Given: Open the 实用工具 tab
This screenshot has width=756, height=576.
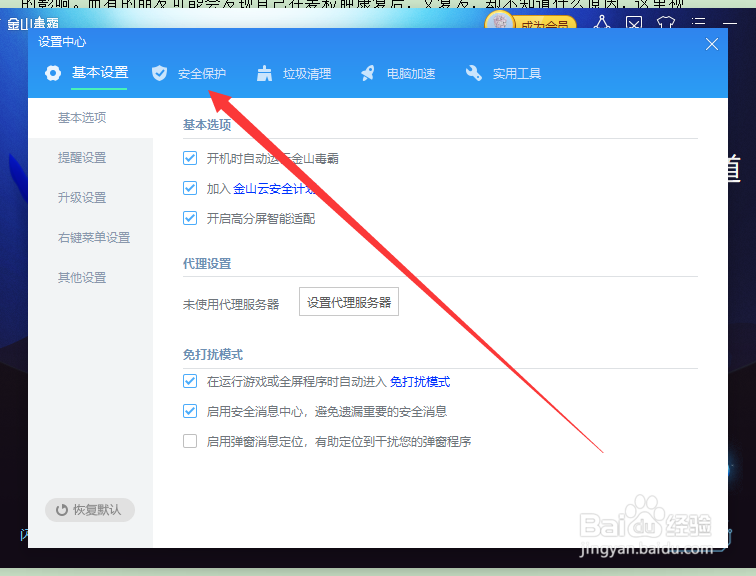Looking at the screenshot, I should tap(516, 74).
